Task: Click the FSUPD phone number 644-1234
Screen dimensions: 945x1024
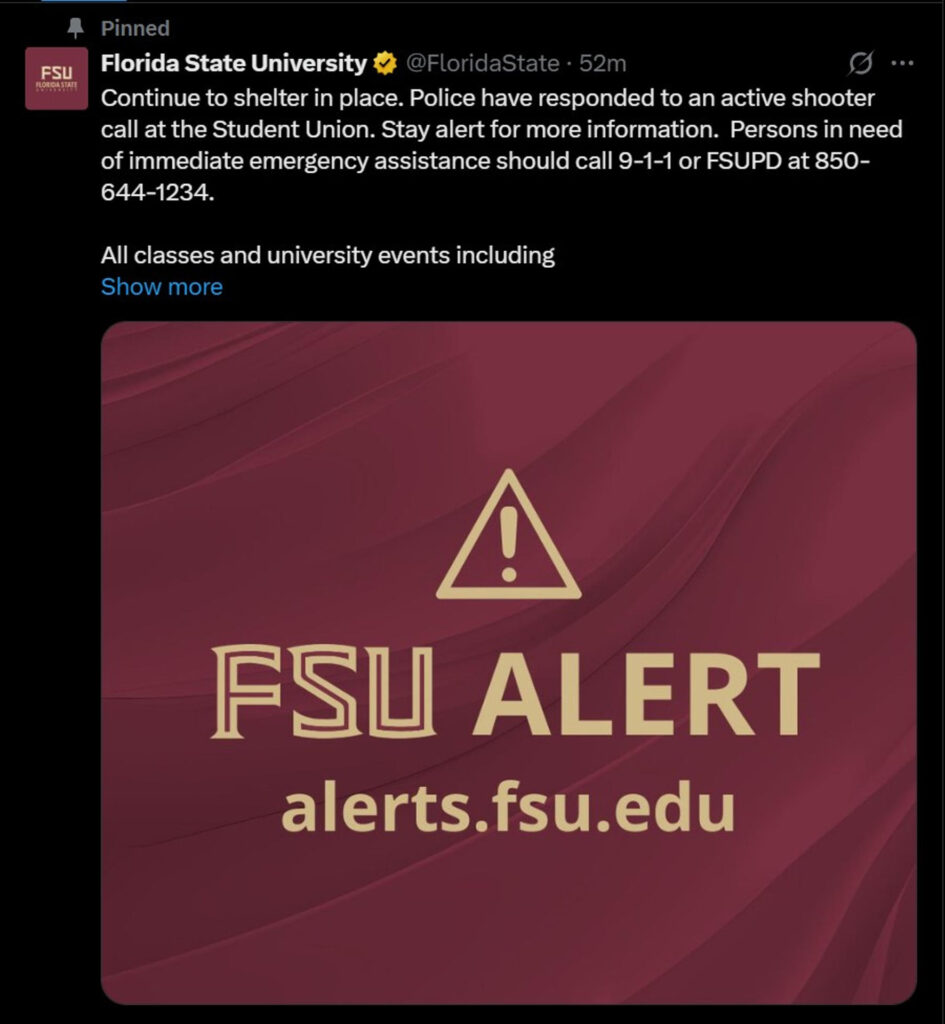Action: pos(157,193)
